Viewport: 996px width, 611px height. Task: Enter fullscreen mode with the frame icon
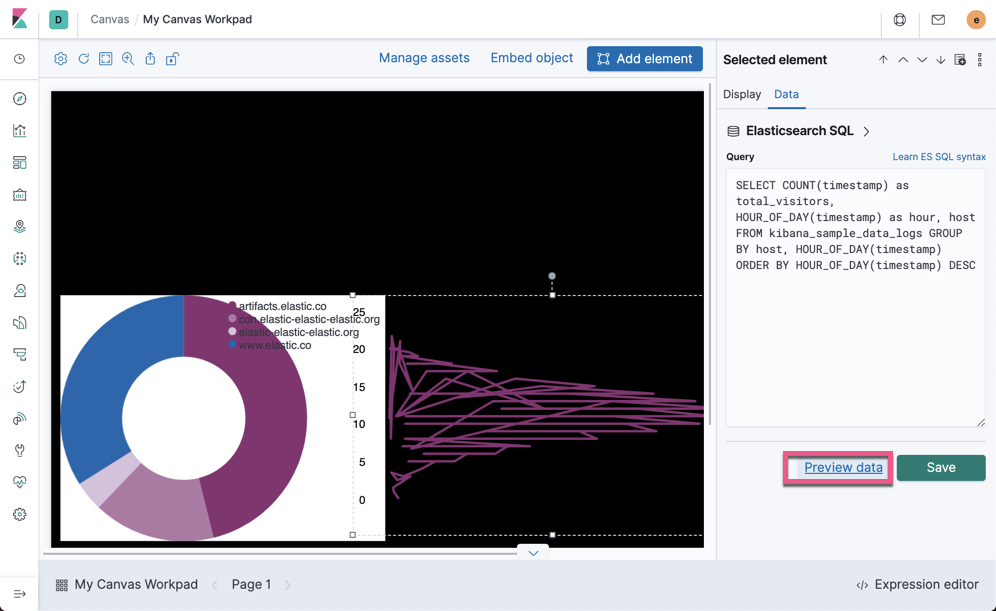tap(106, 59)
